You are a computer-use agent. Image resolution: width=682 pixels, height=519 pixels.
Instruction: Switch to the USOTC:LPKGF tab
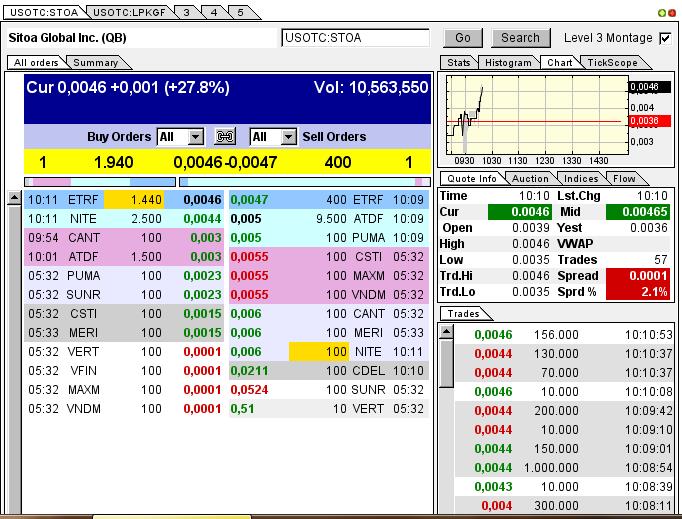point(127,12)
